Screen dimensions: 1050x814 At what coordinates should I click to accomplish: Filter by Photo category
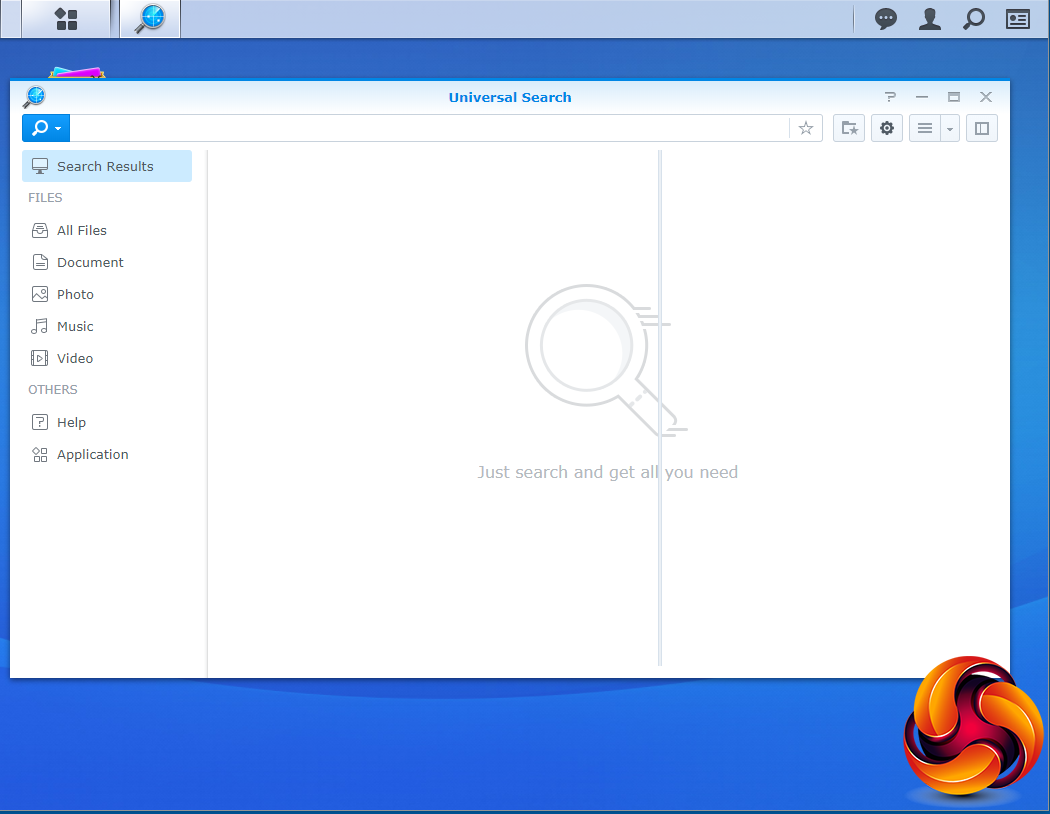tap(107, 295)
